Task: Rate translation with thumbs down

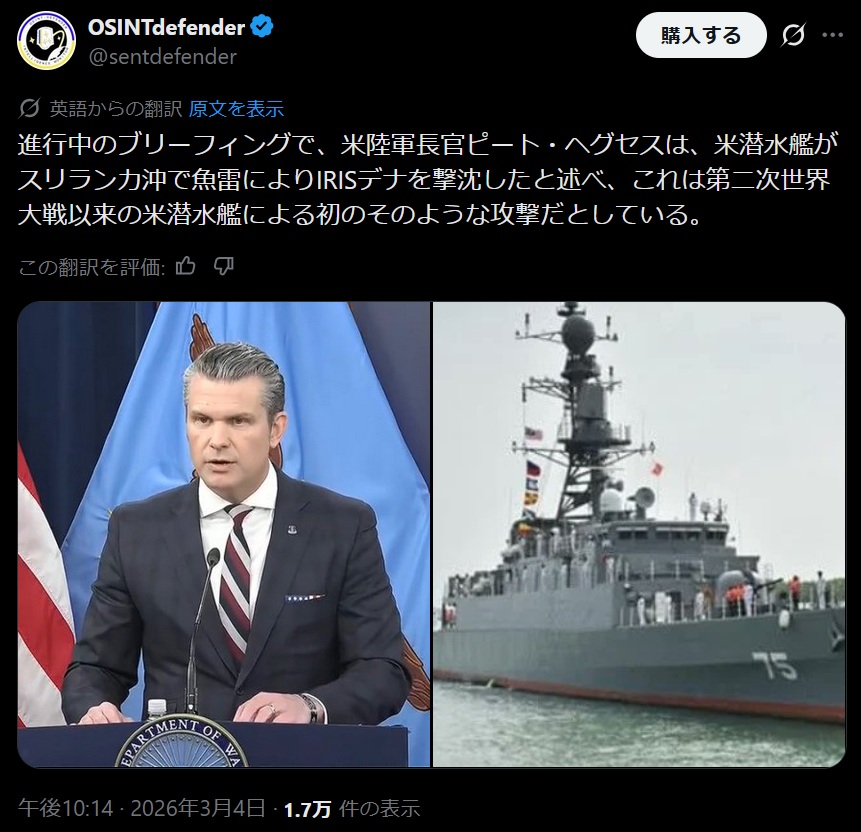Action: tap(224, 267)
